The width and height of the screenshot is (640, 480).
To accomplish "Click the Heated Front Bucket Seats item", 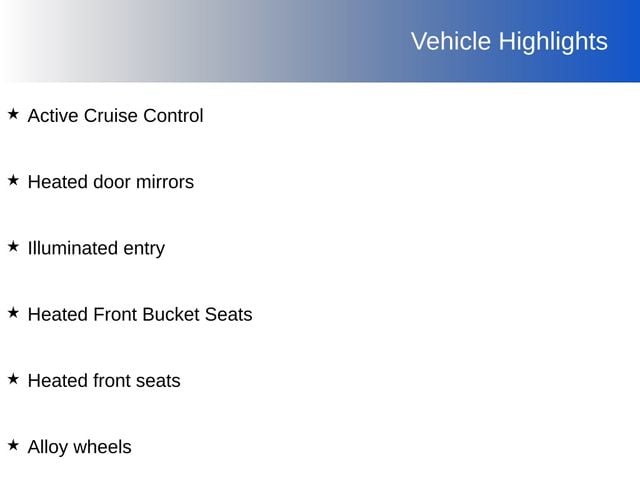I will 140,314.
